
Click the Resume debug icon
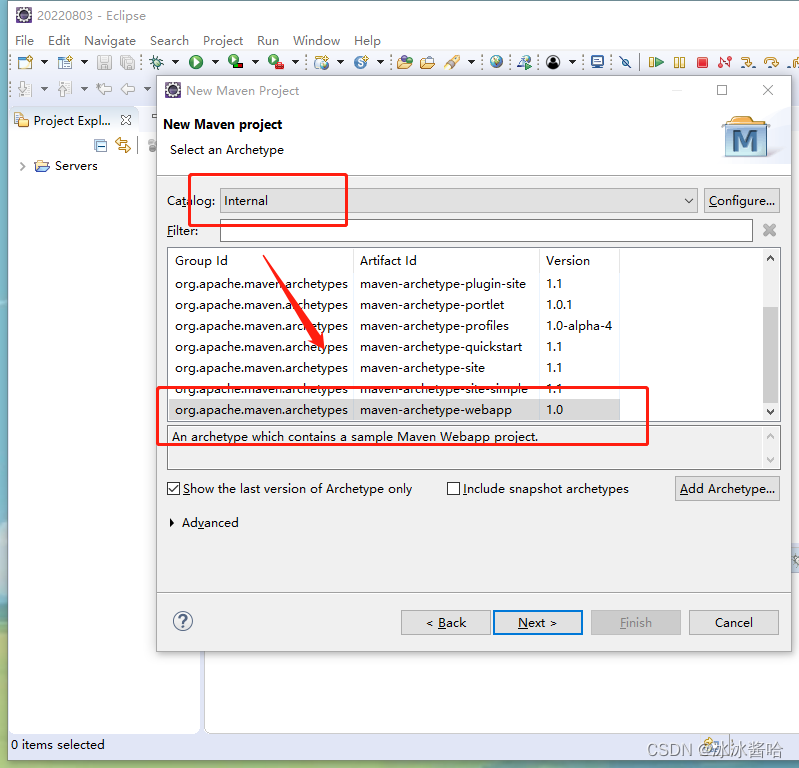[656, 62]
